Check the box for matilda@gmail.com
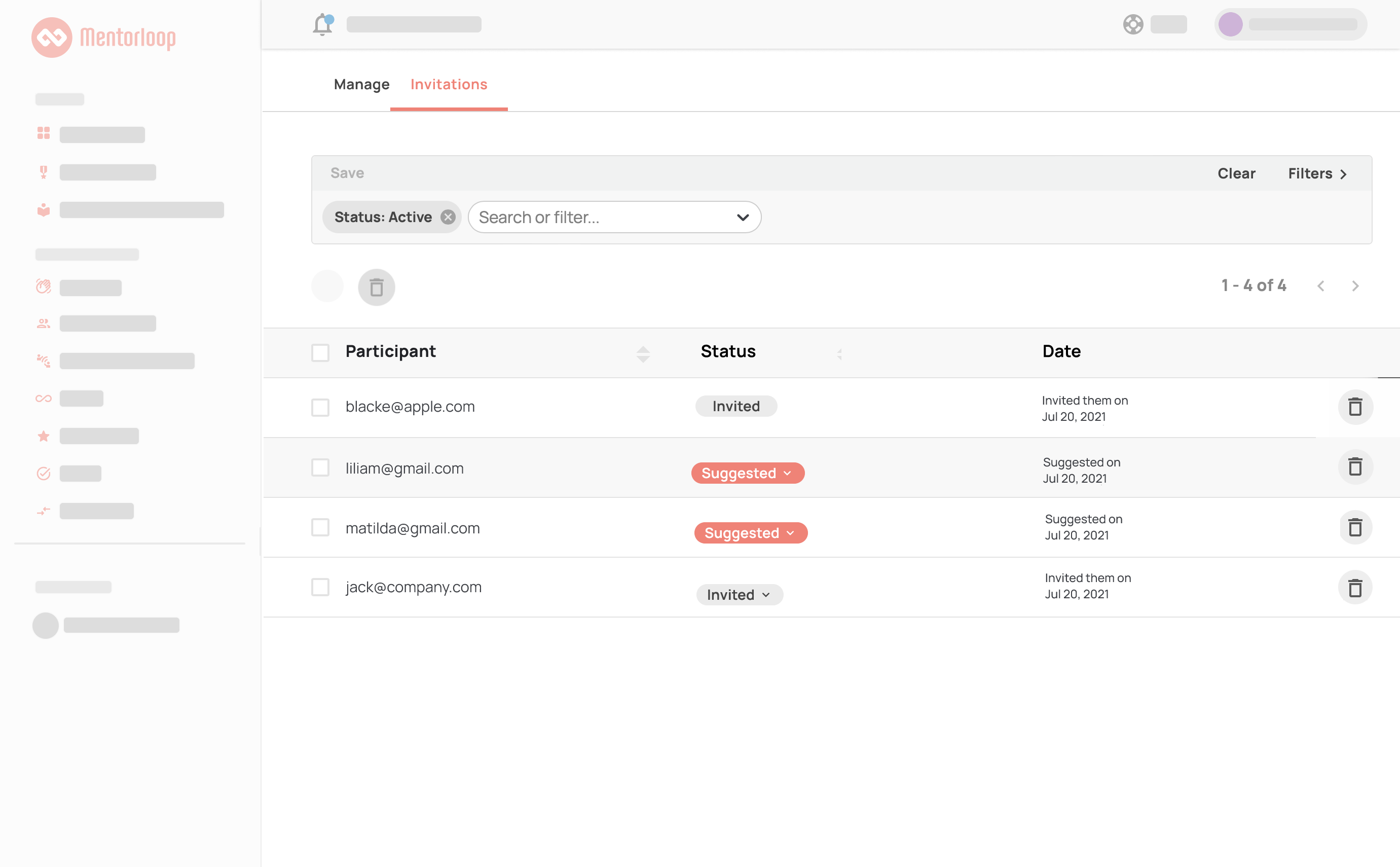The image size is (1400, 867). click(320, 527)
